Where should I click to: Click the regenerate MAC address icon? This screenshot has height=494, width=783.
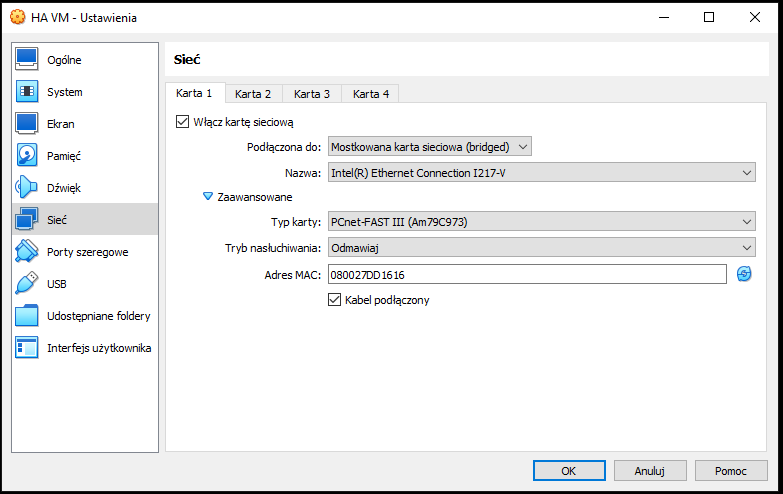click(744, 274)
